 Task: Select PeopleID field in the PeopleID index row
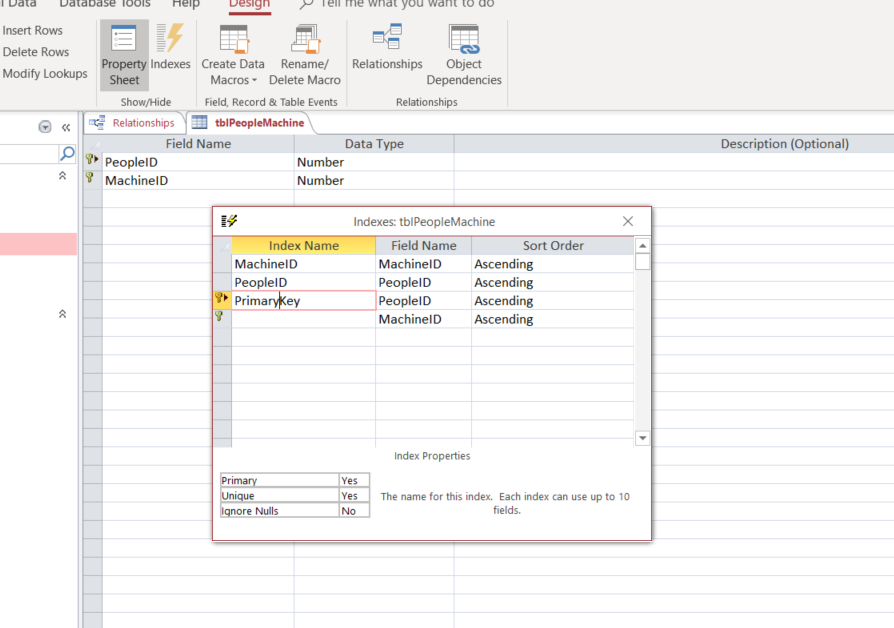(x=424, y=282)
